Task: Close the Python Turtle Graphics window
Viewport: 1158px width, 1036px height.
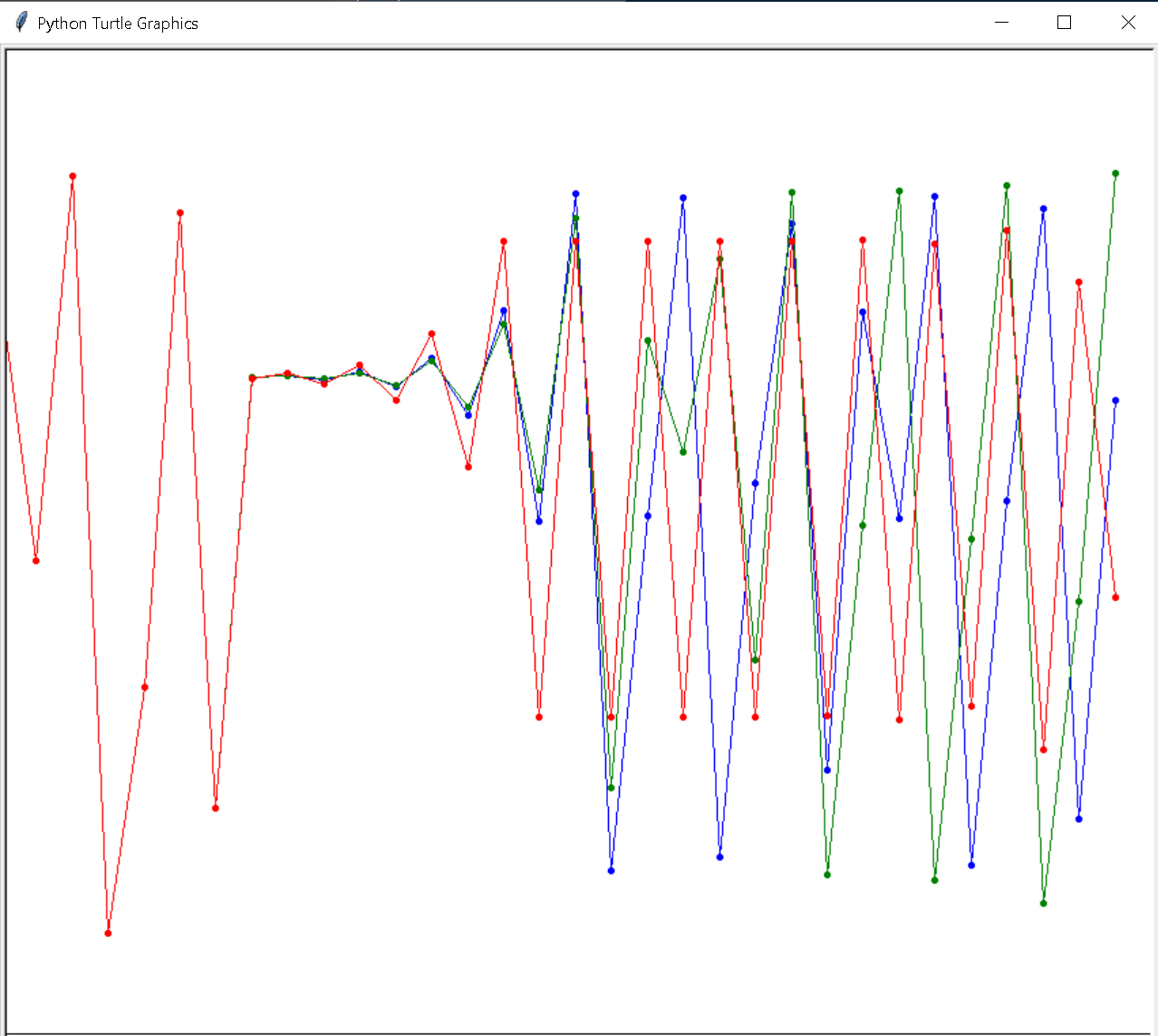Action: tap(1128, 23)
